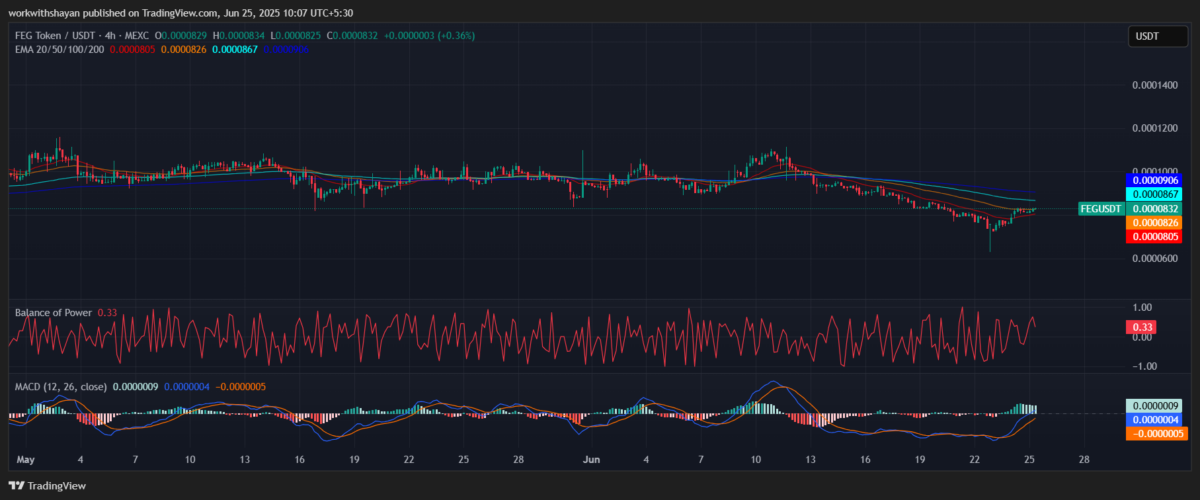The height and width of the screenshot is (500, 1200).
Task: Select the EMA 20/50/100/200 indicator legend
Action: click(x=59, y=48)
